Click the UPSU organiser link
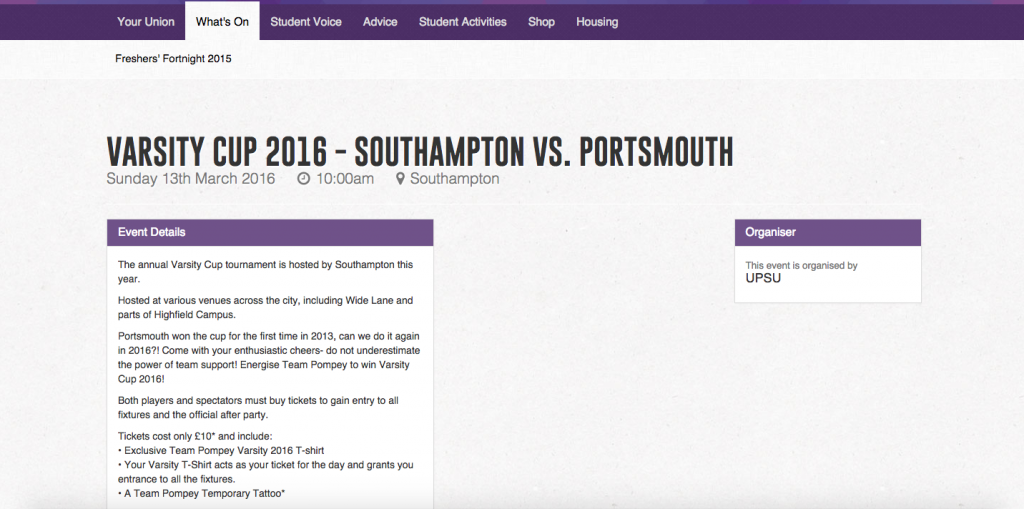1024x509 pixels. (x=763, y=278)
